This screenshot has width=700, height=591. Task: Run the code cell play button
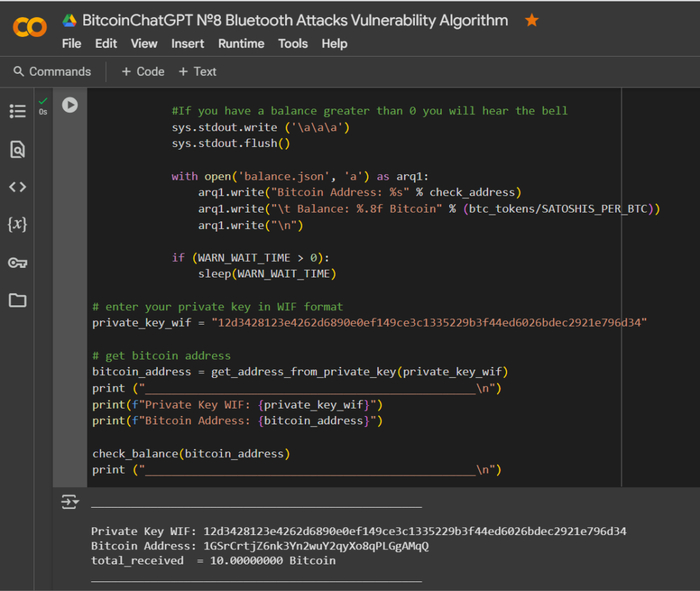click(70, 104)
